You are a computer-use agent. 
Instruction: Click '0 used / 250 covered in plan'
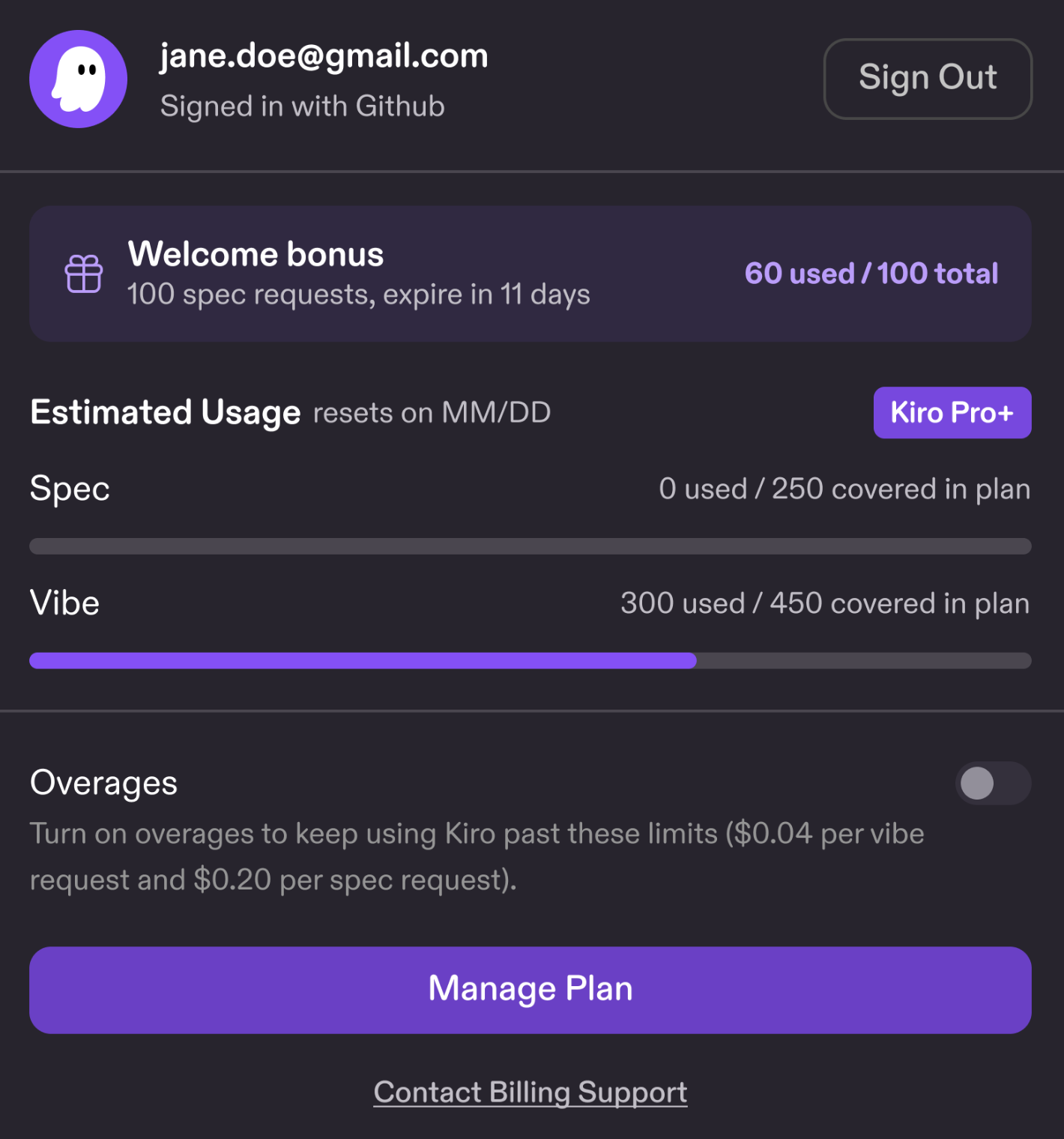[844, 489]
